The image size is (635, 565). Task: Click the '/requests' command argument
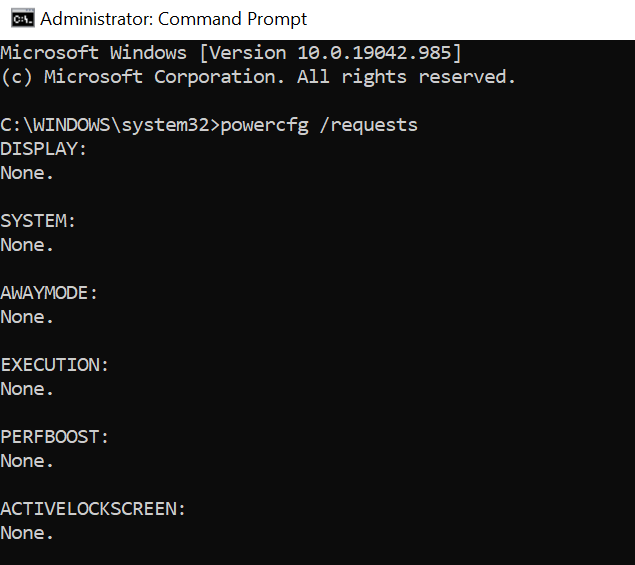pyautogui.click(x=368, y=125)
